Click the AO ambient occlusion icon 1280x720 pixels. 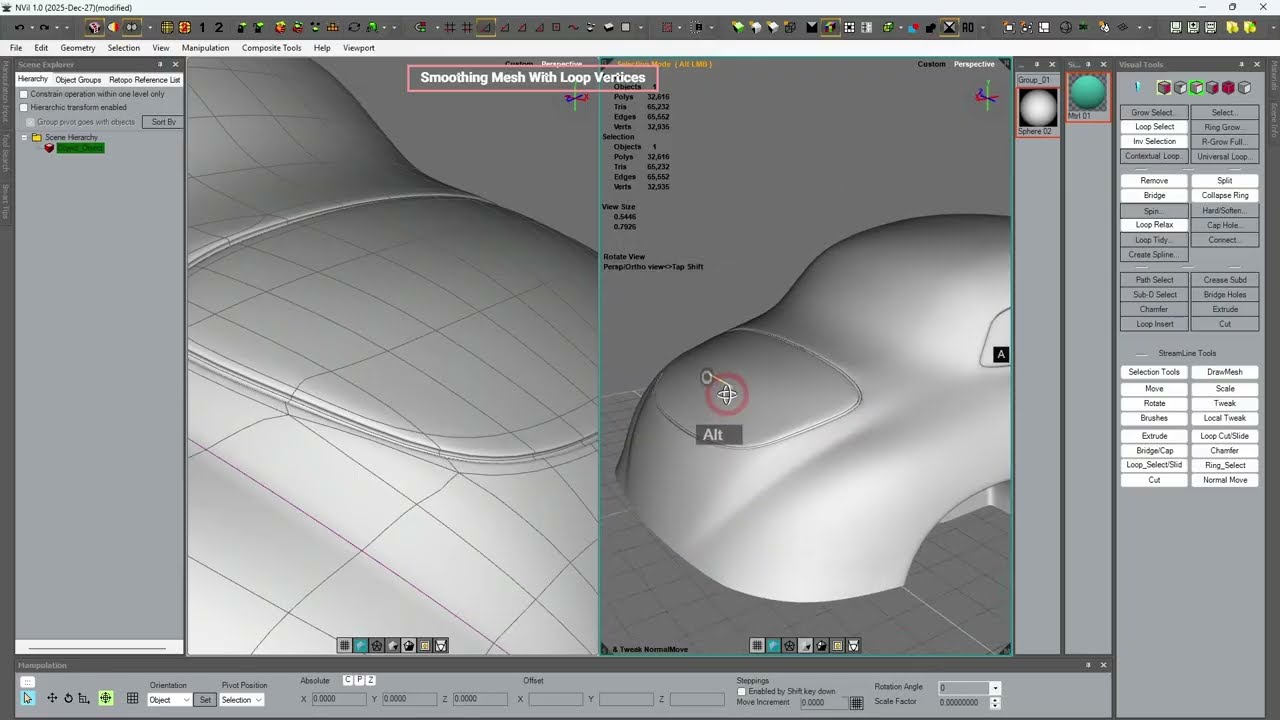click(968, 28)
